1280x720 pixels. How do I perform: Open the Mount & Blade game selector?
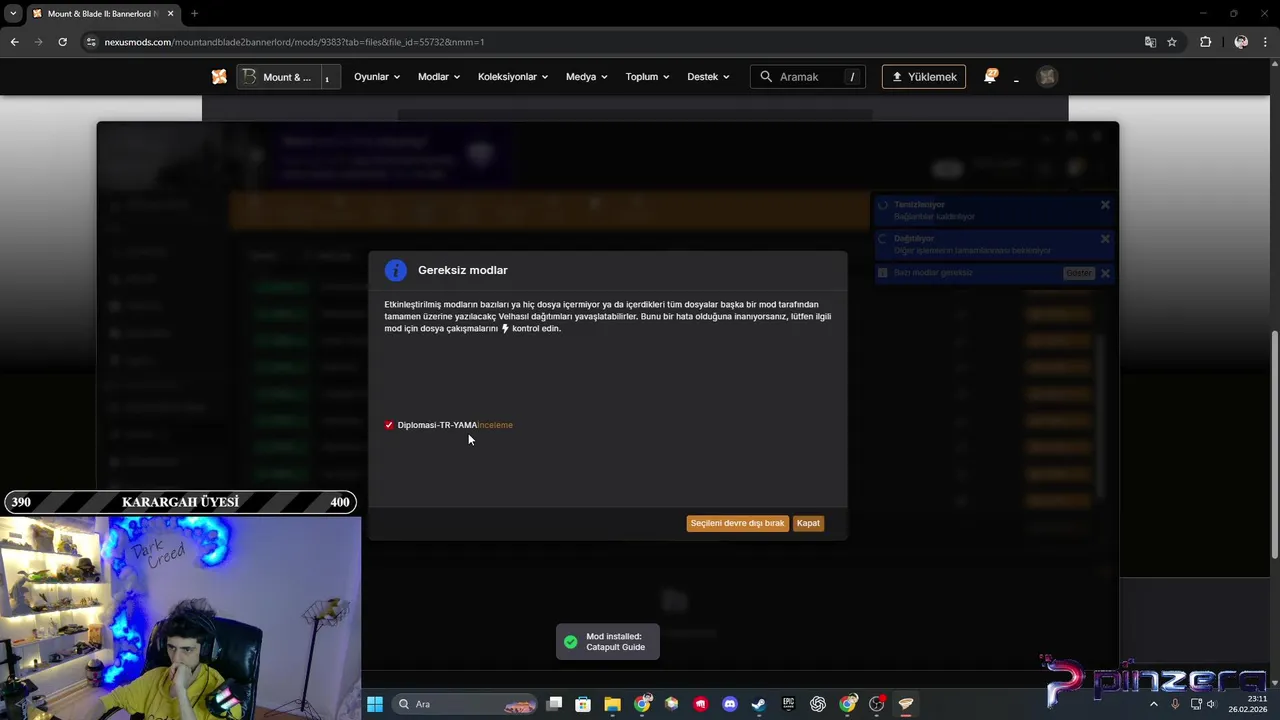pos(288,77)
